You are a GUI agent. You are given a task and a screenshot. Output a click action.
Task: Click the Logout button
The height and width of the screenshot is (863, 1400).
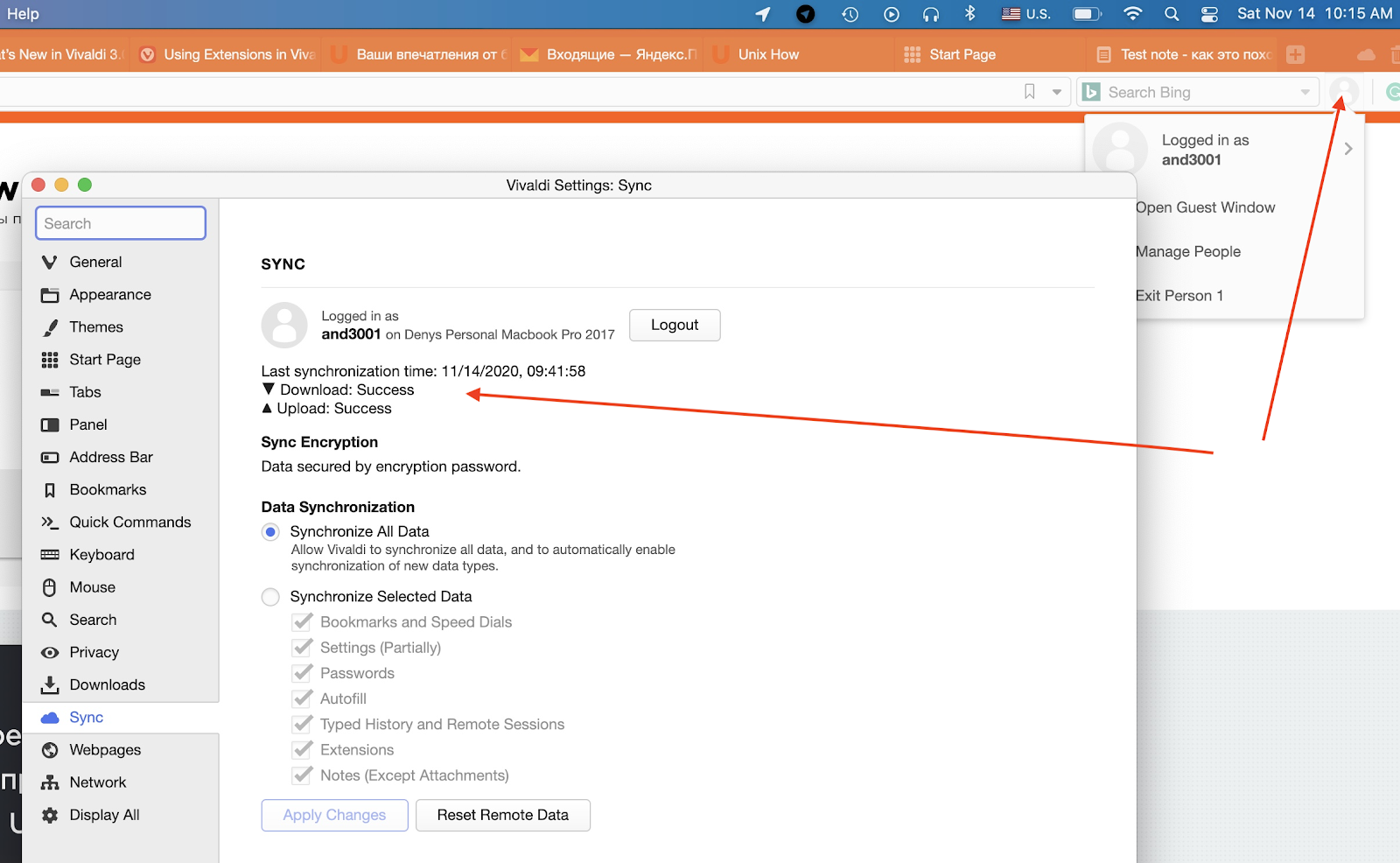675,325
